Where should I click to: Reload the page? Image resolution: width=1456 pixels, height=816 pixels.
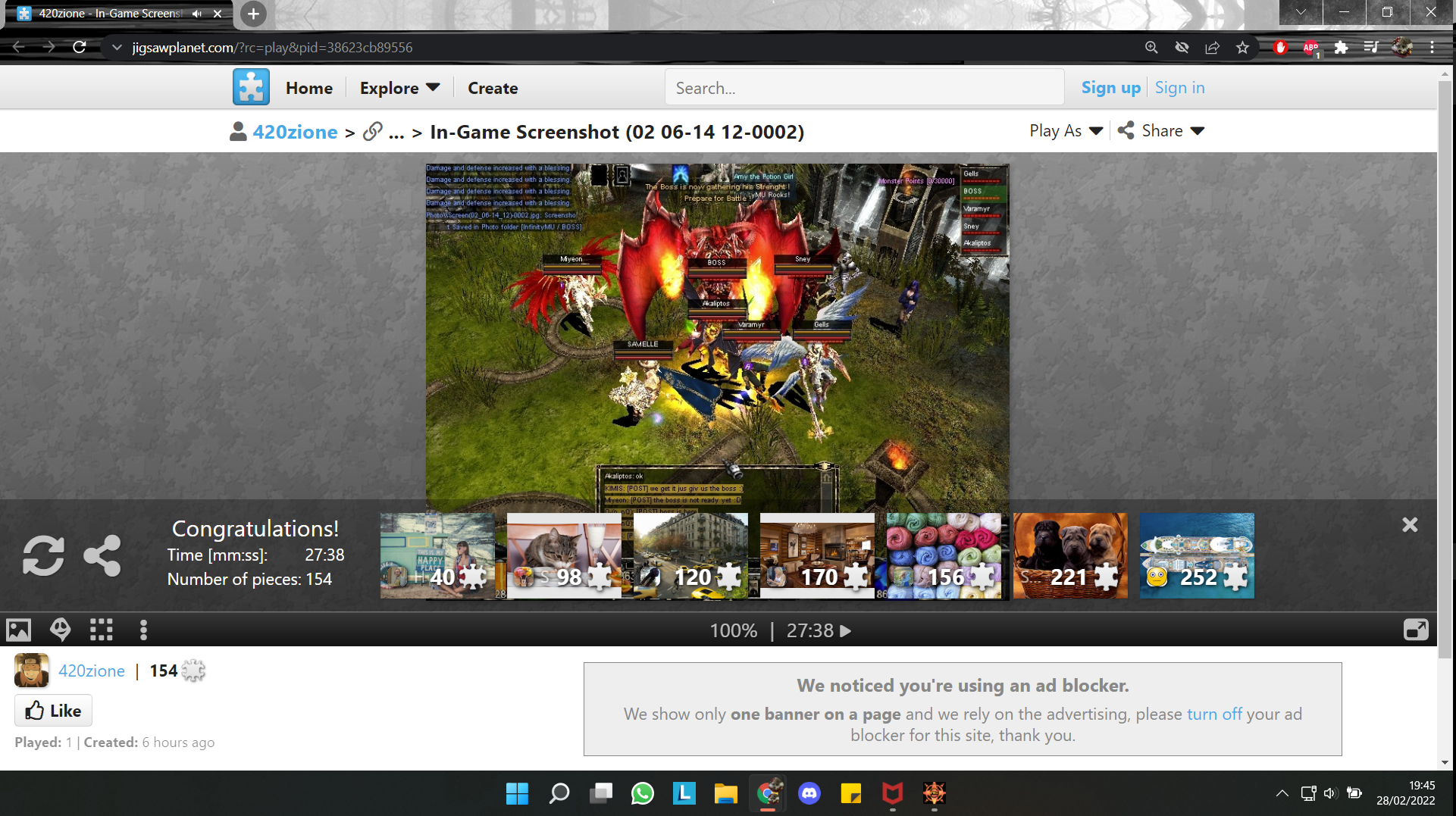point(80,47)
